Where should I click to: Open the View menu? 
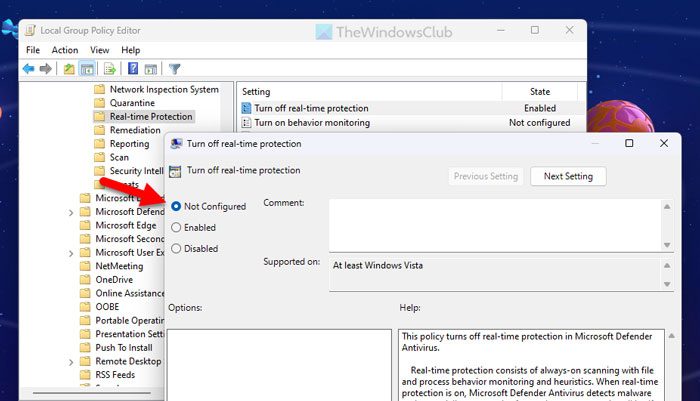click(x=100, y=50)
